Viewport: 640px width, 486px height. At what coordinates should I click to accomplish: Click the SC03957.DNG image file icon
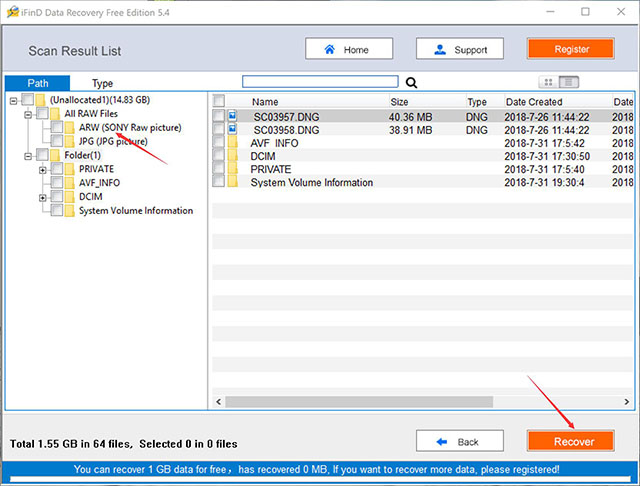(232, 116)
